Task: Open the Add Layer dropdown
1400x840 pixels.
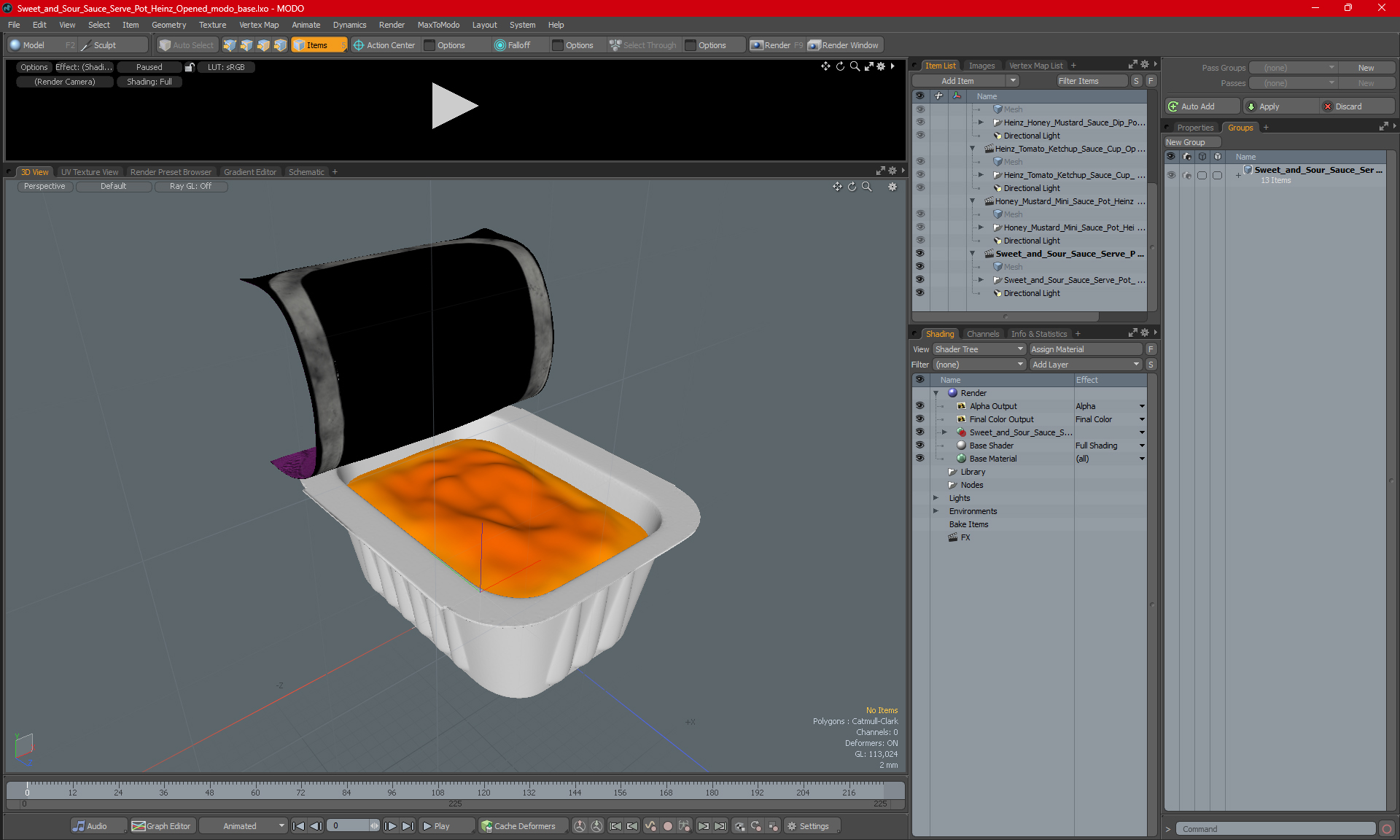Action: coord(1085,365)
